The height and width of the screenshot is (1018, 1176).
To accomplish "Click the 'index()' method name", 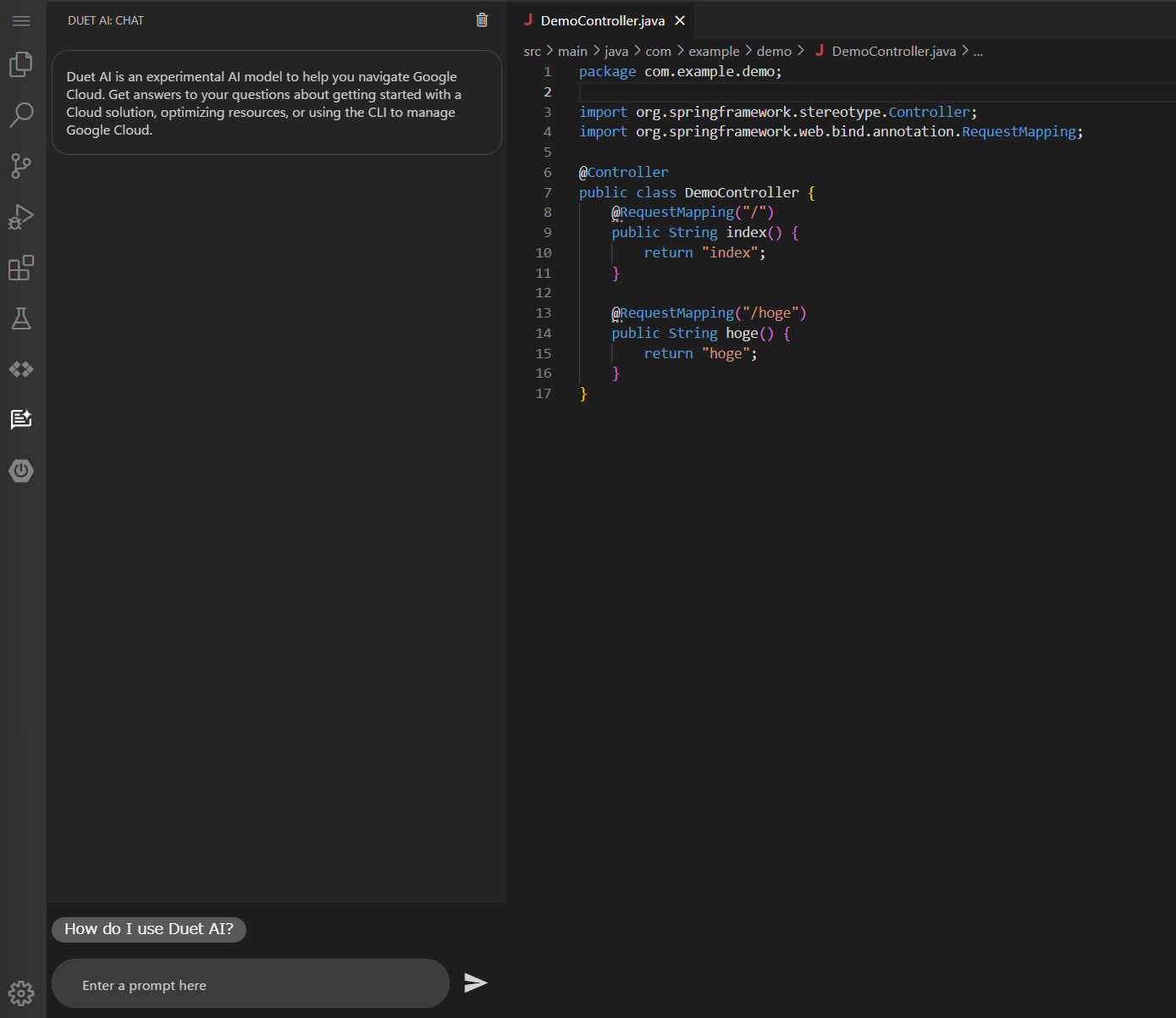I will pos(754,233).
